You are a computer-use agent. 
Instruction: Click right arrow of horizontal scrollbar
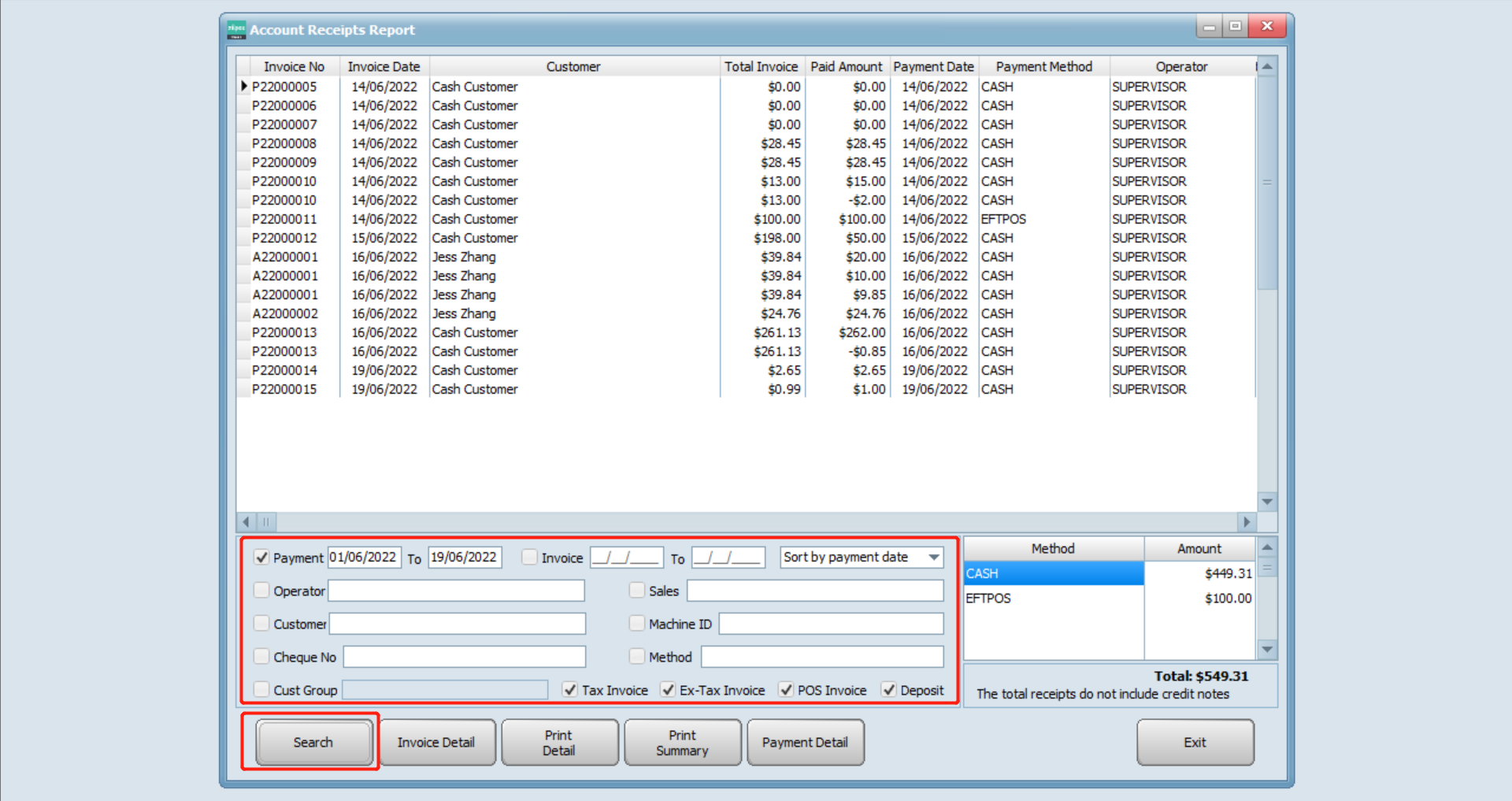[1246, 522]
